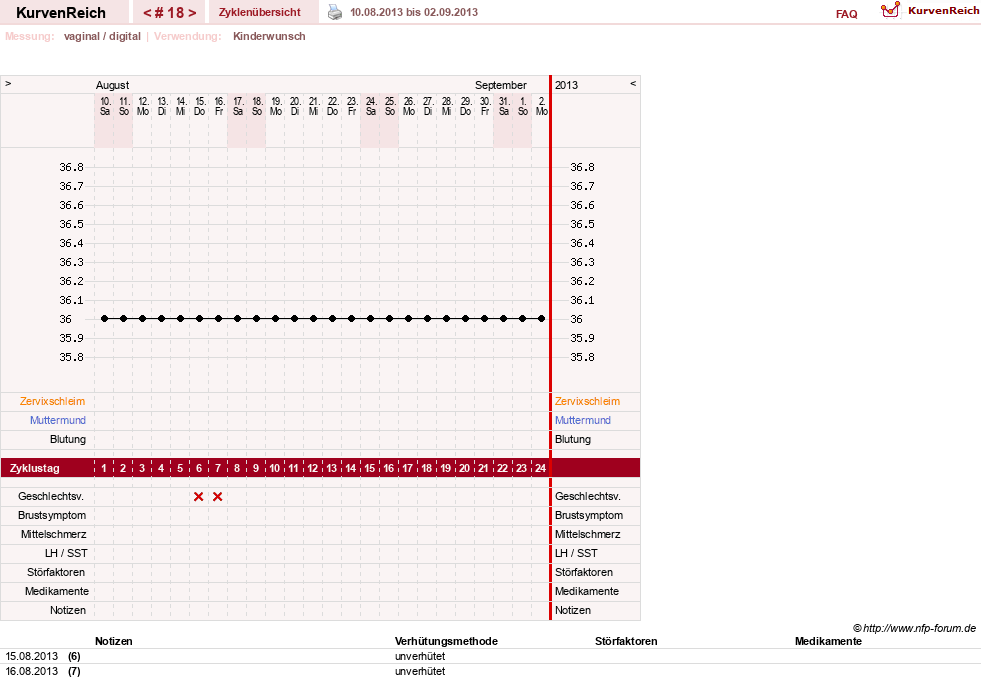981x700 pixels.
Task: Click the Störfaktoren column header in the bottom table
Action: (x=626, y=641)
